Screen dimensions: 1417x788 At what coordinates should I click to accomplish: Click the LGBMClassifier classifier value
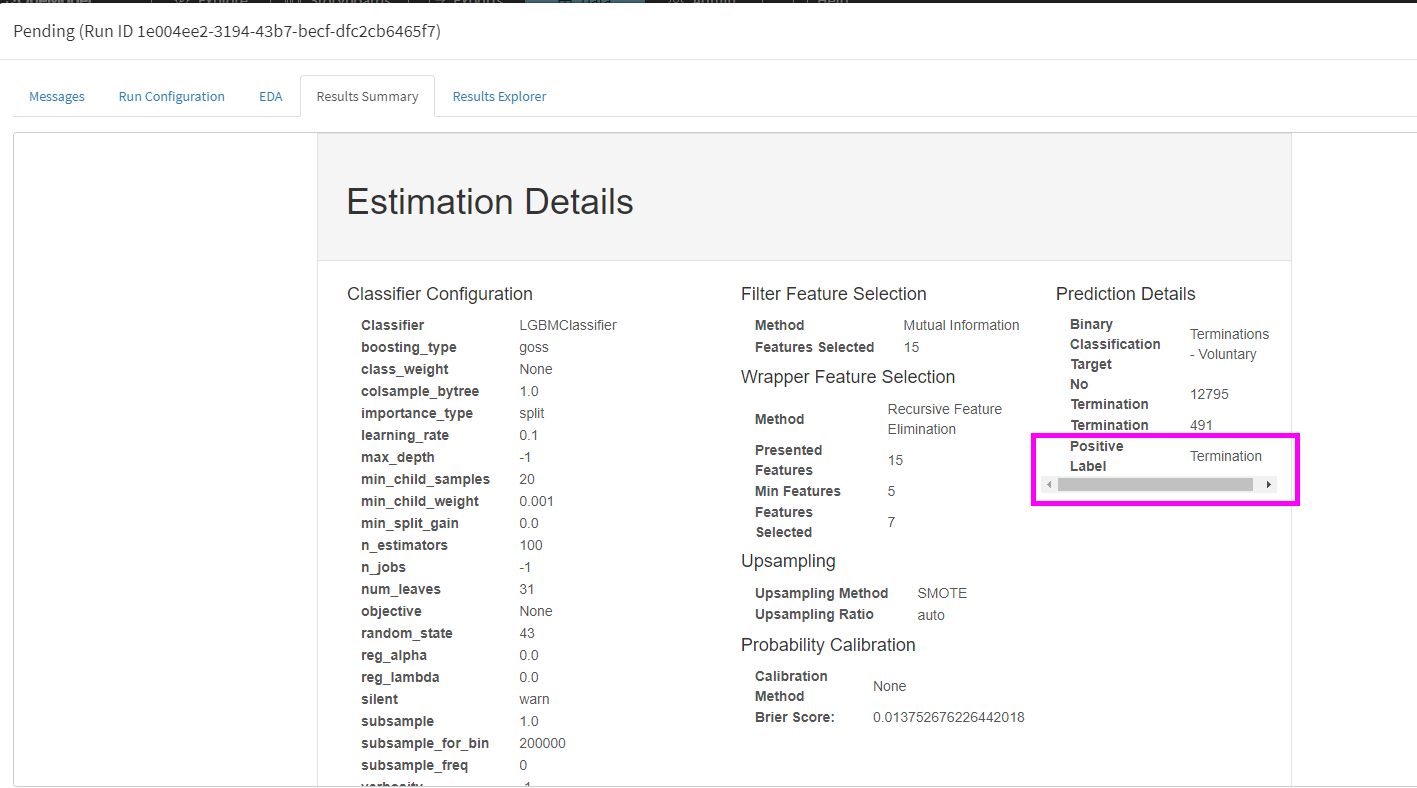click(567, 325)
